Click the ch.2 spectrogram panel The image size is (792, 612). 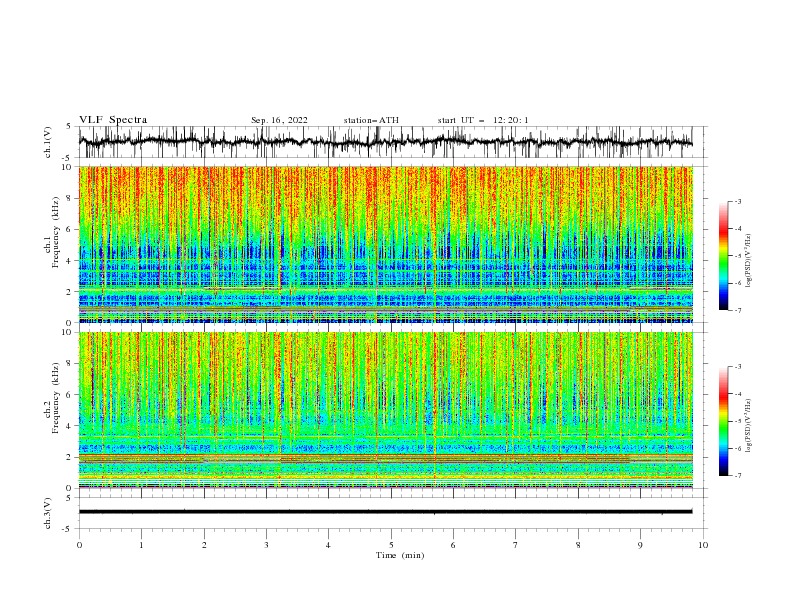click(x=386, y=410)
